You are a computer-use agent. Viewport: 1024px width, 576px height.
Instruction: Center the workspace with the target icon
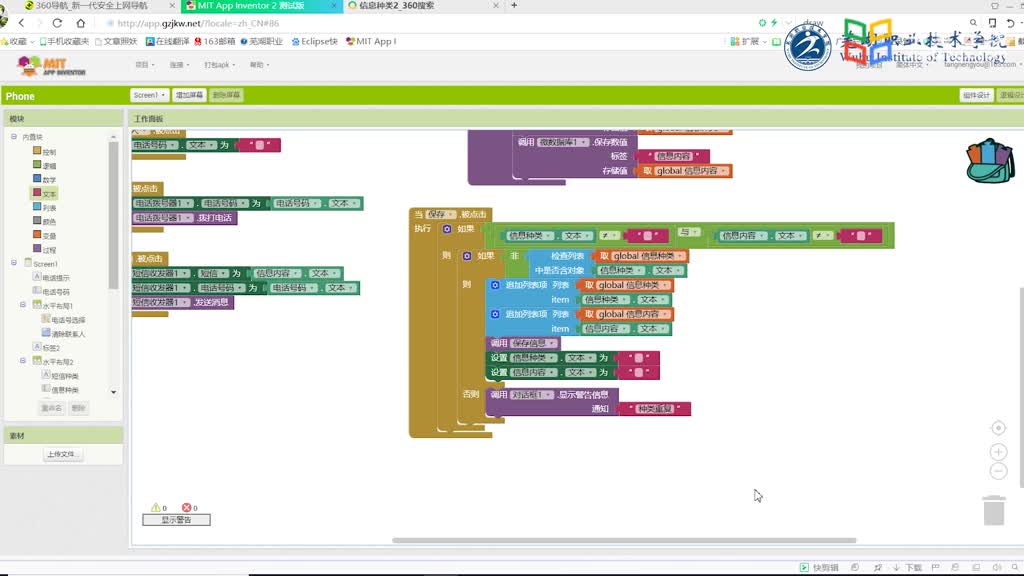point(998,428)
